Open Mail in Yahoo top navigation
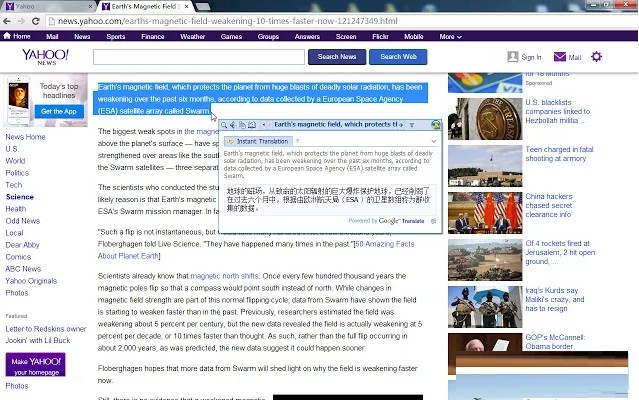 tap(52, 37)
